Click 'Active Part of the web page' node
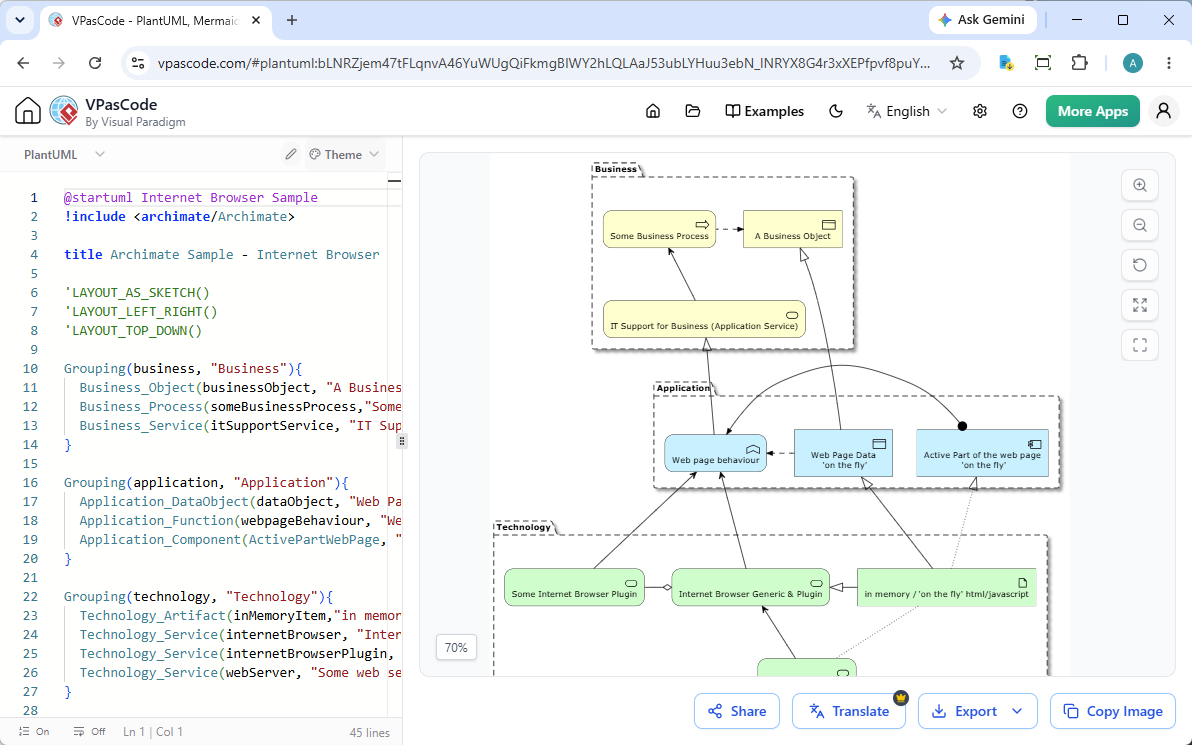1192x745 pixels. point(982,453)
